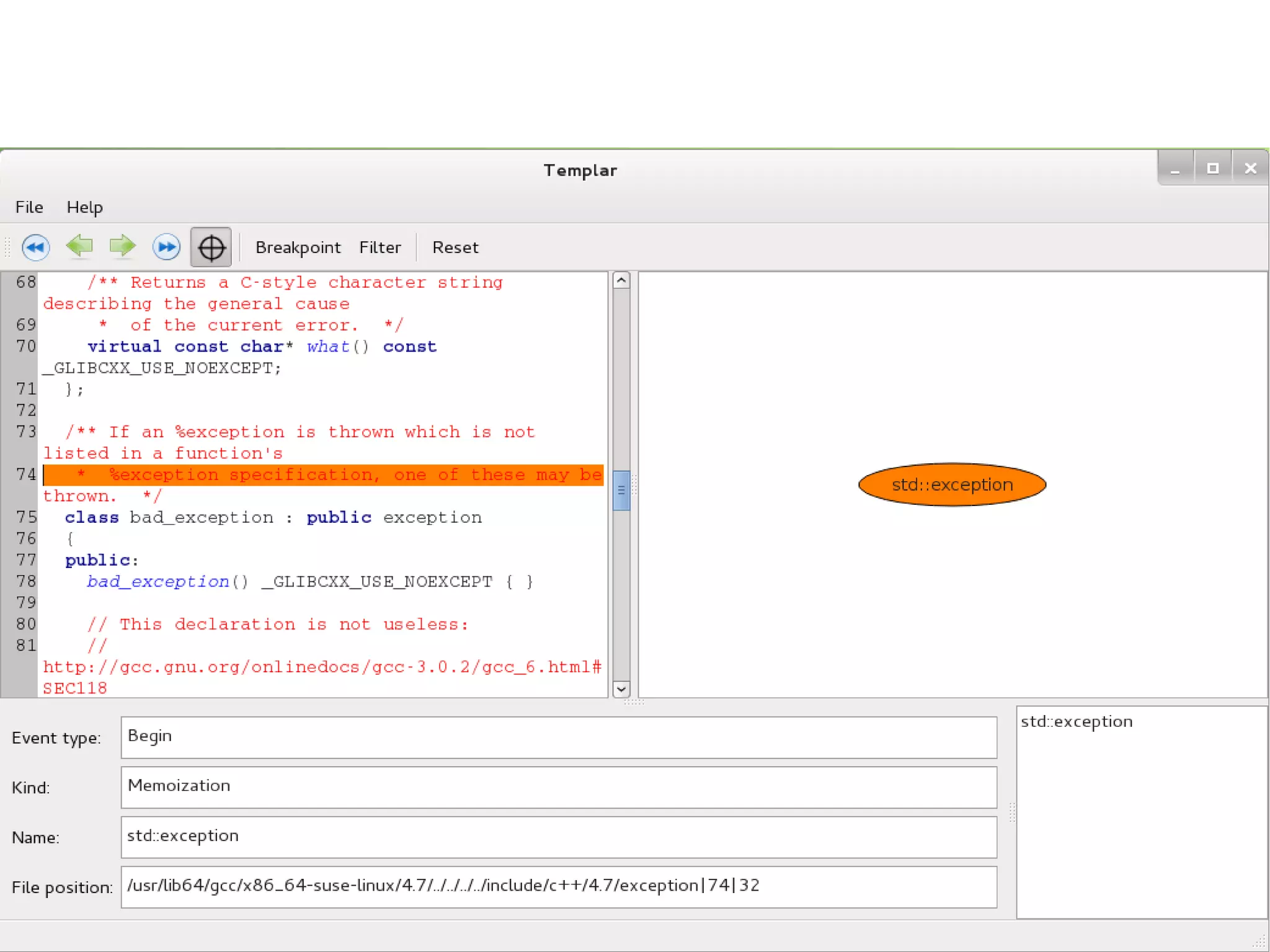The height and width of the screenshot is (952, 1270).
Task: Click the Filter toolbar button
Action: (380, 247)
